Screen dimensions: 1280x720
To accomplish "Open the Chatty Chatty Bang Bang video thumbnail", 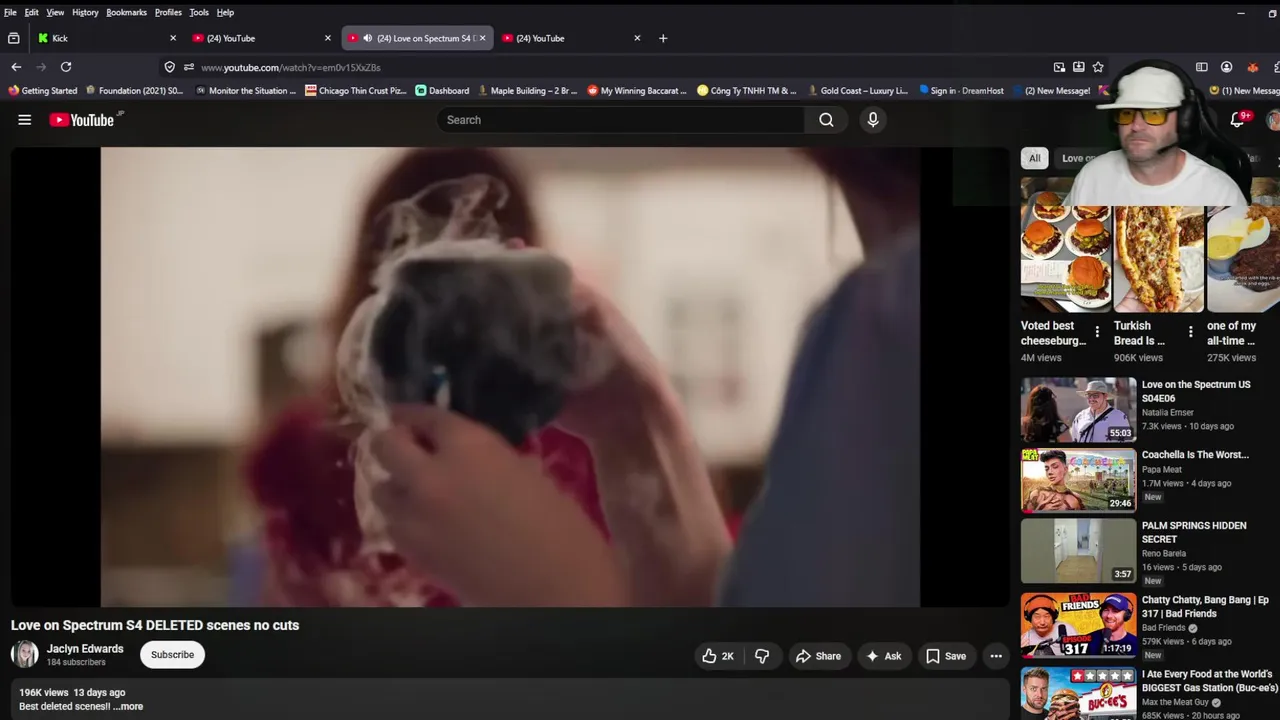I will 1078,625.
